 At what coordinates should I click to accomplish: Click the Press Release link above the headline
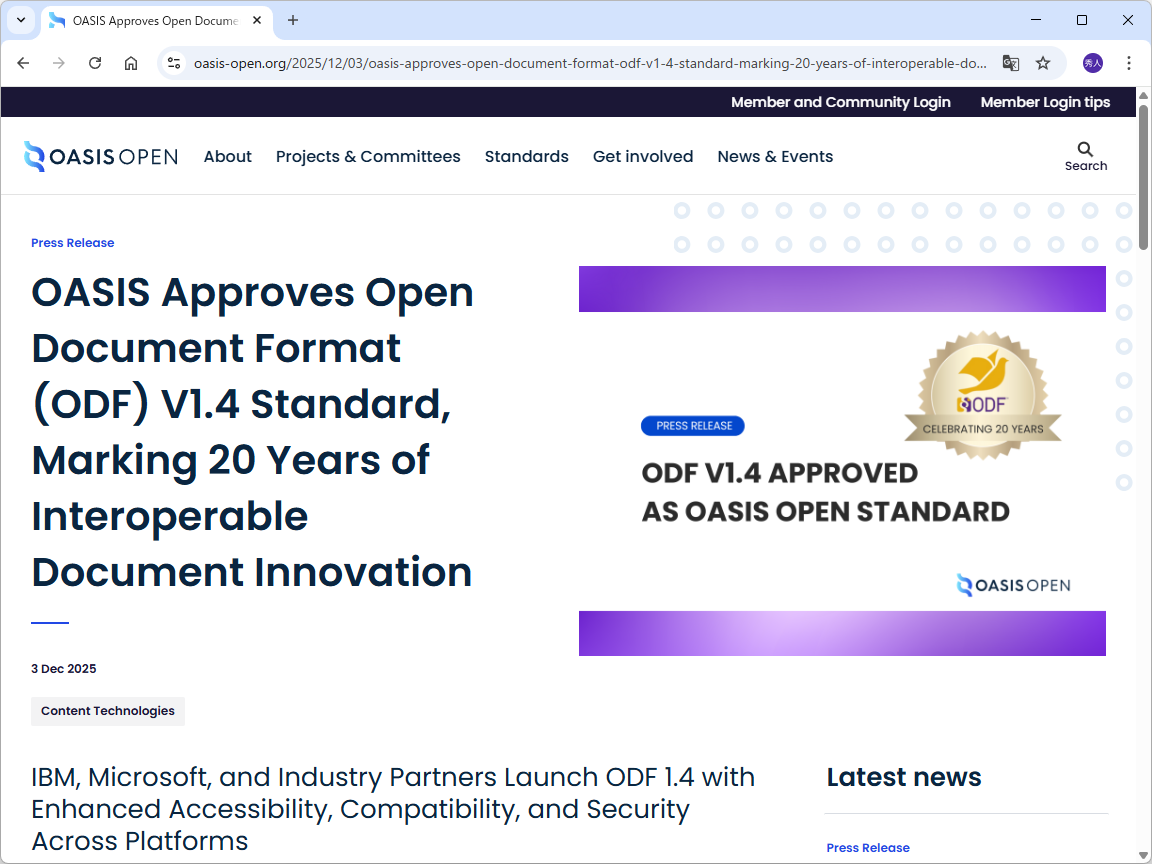point(72,242)
